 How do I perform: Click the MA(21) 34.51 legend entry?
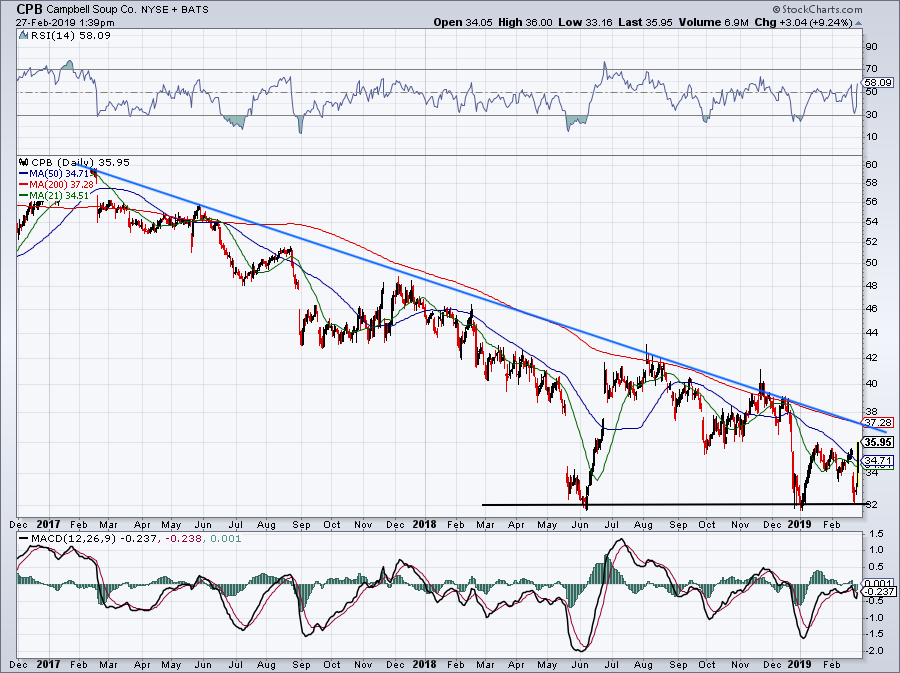point(60,195)
